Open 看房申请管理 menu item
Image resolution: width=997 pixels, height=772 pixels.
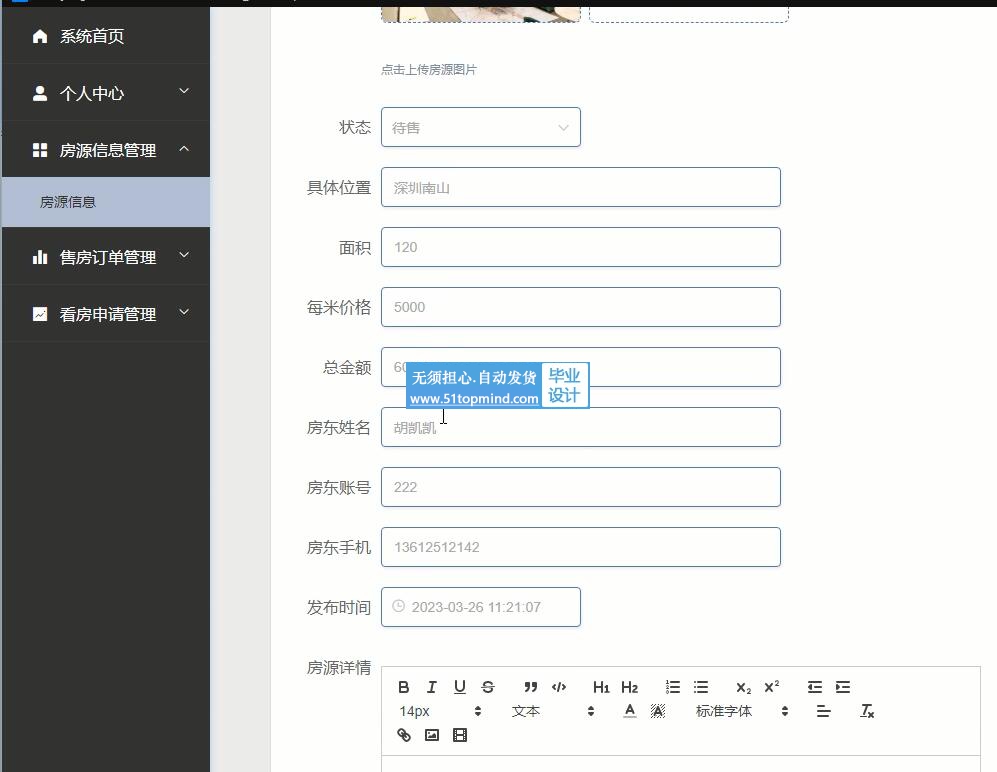[x=106, y=314]
